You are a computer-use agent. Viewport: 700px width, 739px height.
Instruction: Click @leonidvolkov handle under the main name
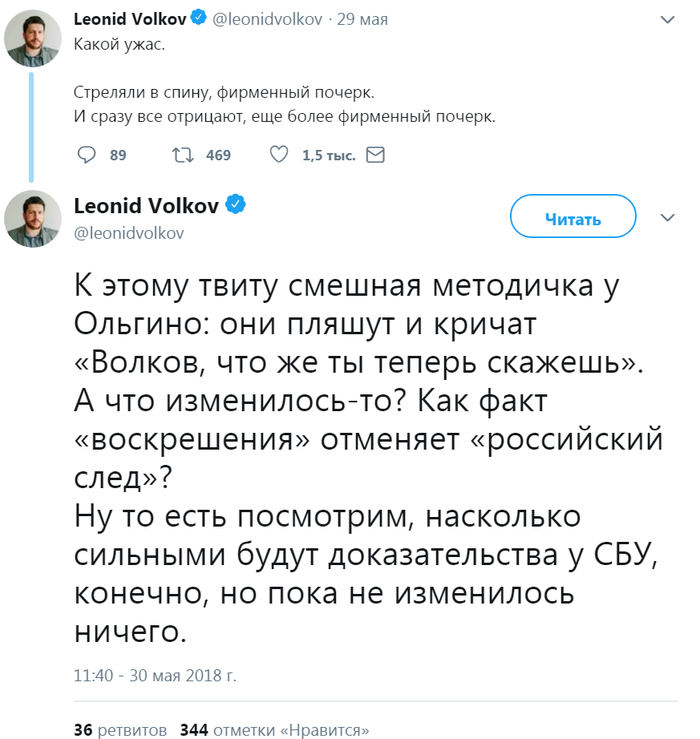tap(129, 232)
